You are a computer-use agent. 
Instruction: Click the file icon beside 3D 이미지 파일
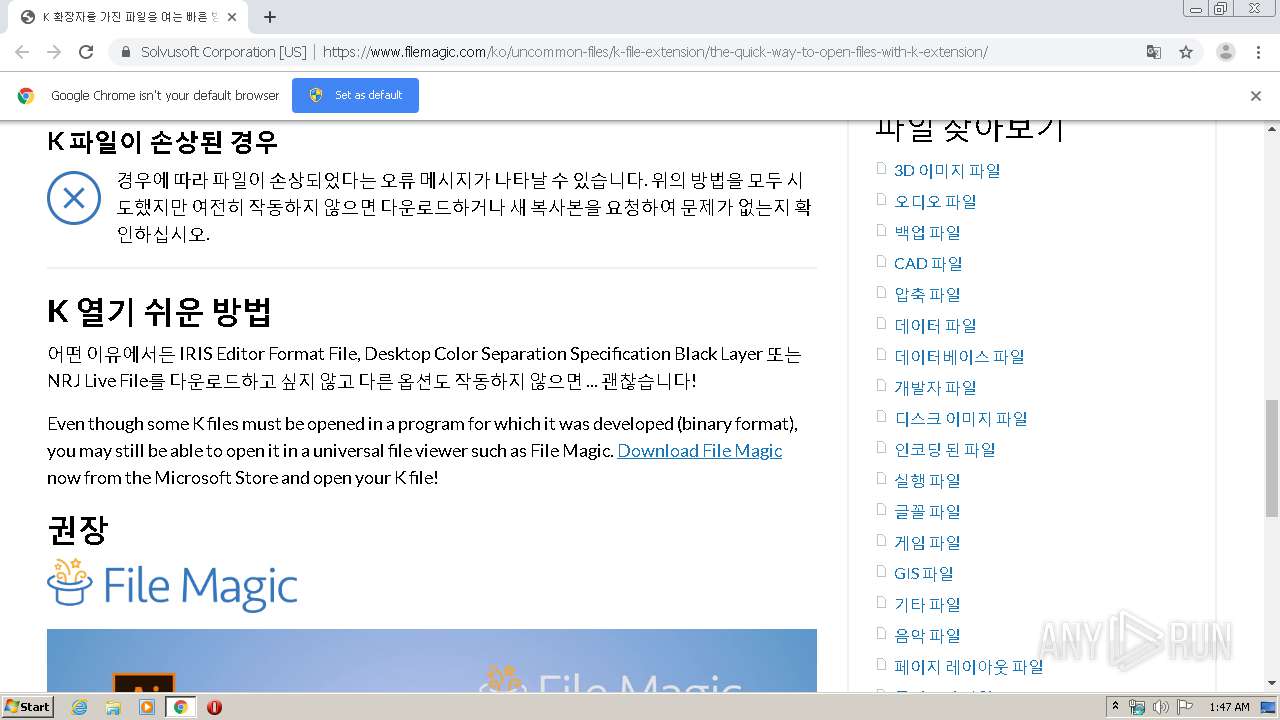click(x=881, y=168)
